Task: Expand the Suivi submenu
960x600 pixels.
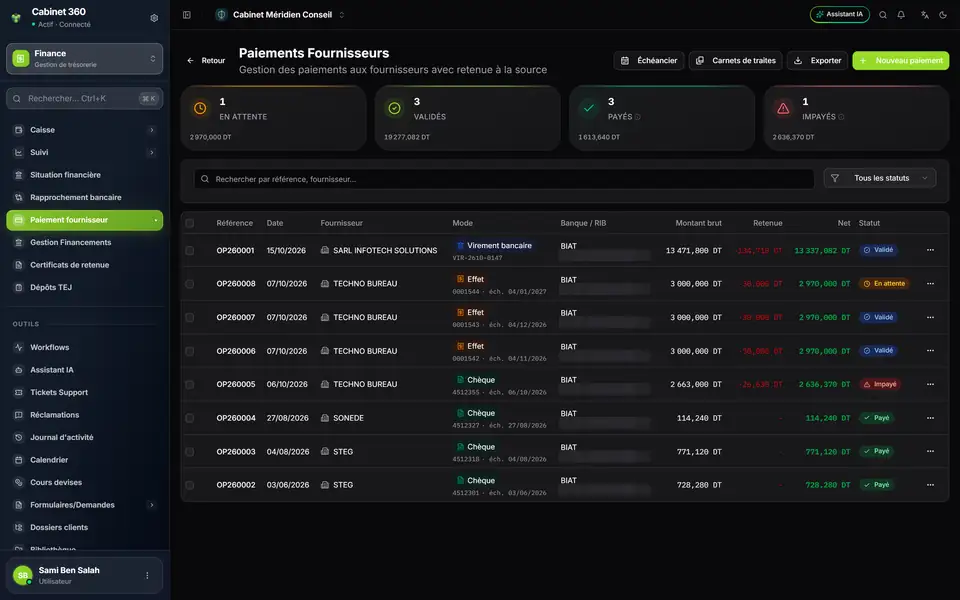Action: click(152, 152)
